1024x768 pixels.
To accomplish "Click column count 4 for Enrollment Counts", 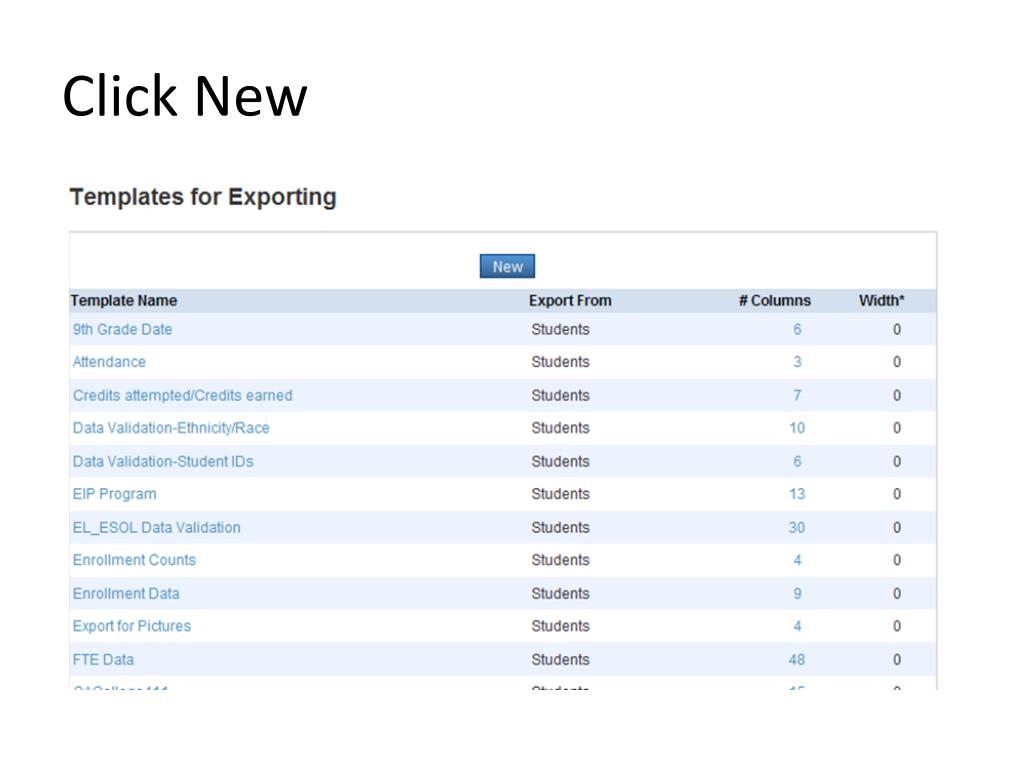I will 797,560.
